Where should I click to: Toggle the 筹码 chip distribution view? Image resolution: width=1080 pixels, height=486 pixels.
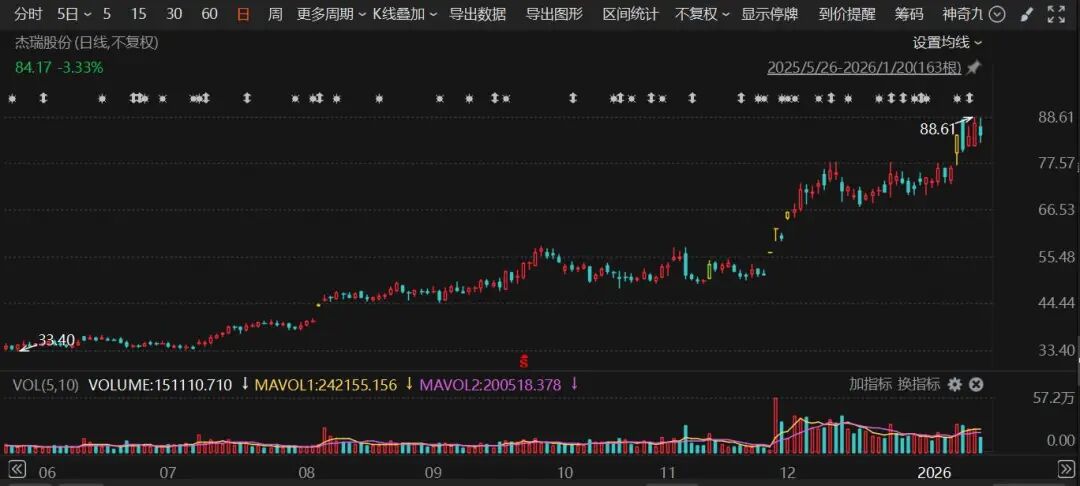(x=909, y=14)
